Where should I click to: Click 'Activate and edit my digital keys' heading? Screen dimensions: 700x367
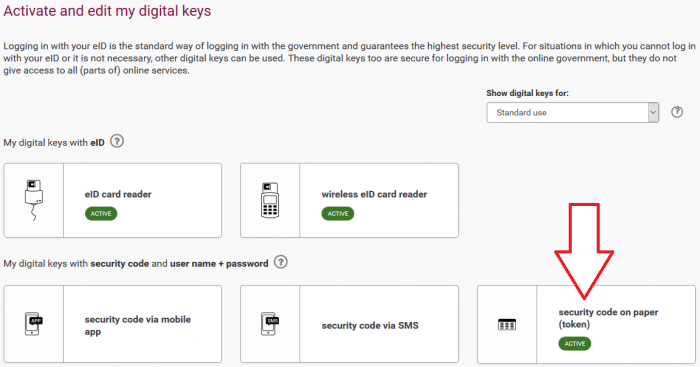click(107, 11)
